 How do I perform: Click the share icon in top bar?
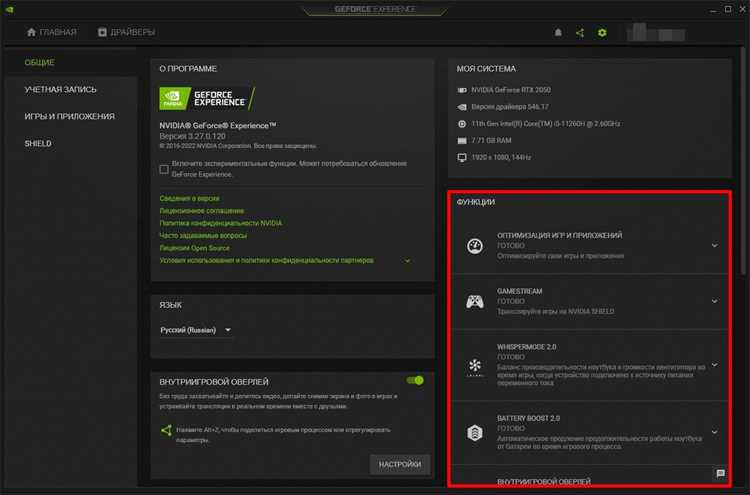(580, 33)
